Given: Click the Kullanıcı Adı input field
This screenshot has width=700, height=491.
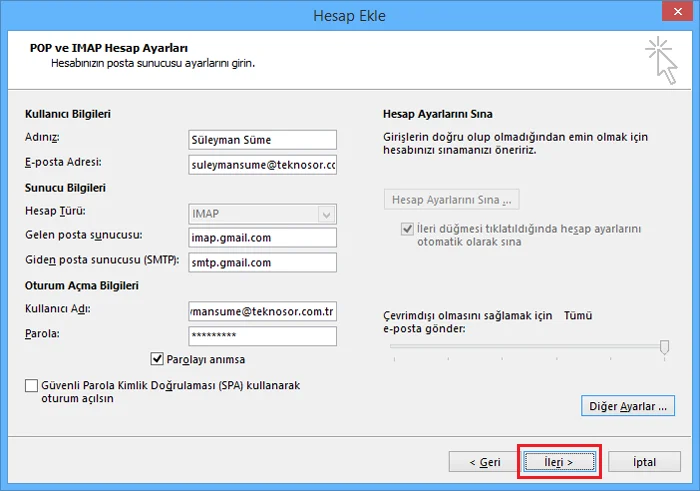Looking at the screenshot, I should (261, 312).
